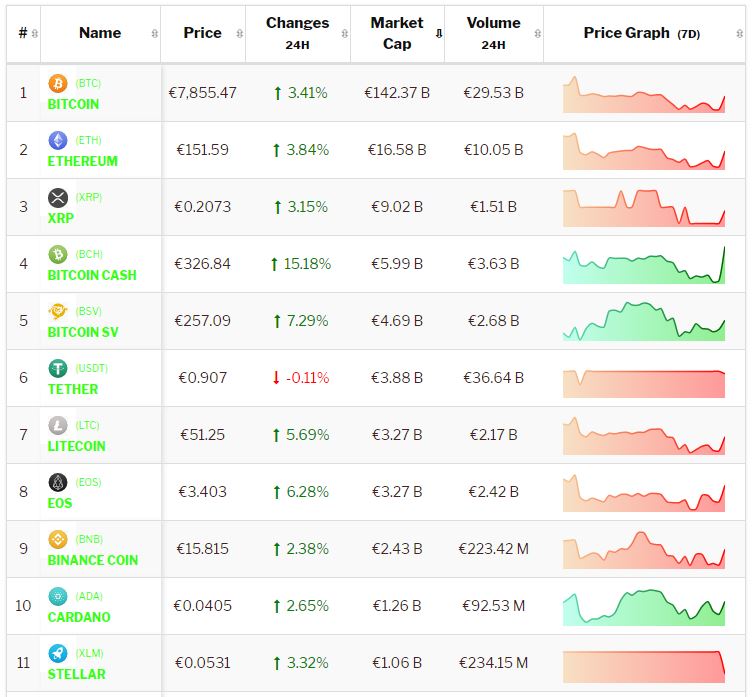Click the Bitcoin Cash green icon

(58, 254)
